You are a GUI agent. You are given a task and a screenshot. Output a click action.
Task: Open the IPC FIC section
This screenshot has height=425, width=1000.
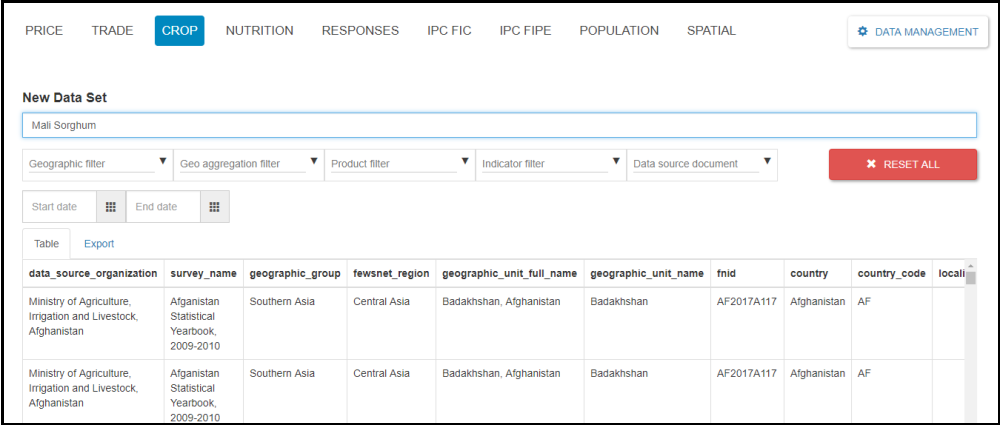pos(449,31)
